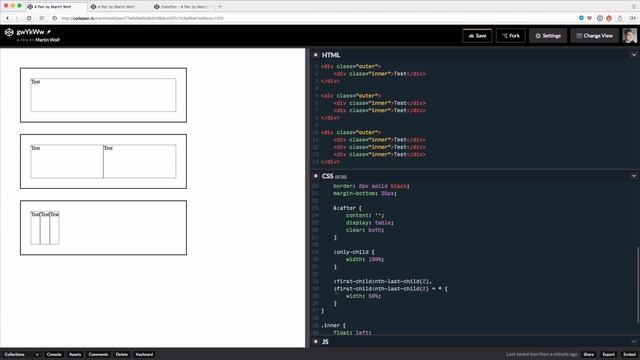Open user avatar menu

point(629,36)
